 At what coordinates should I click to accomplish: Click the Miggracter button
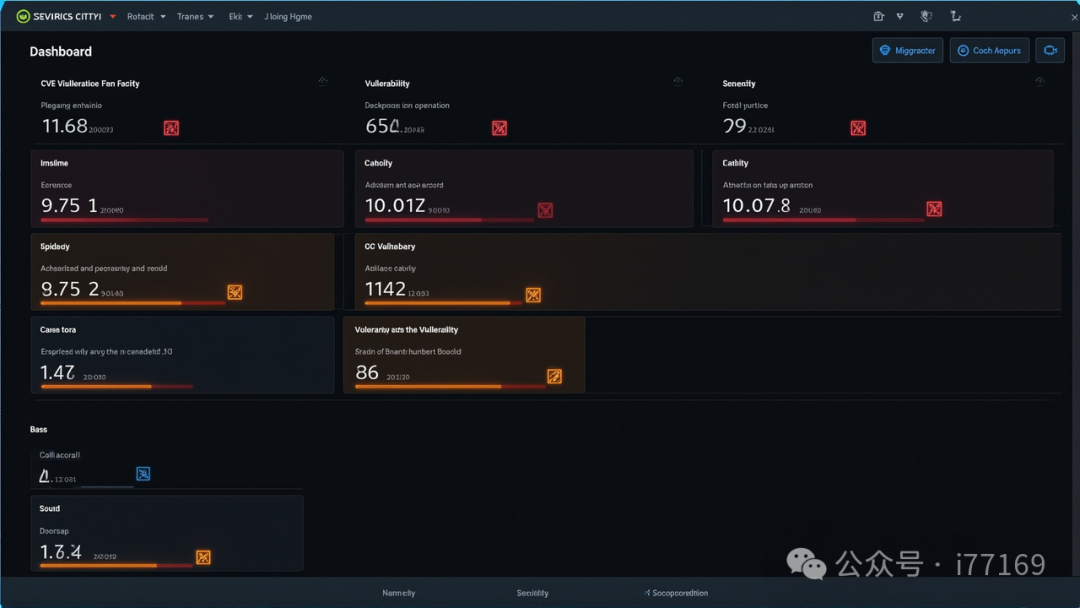(x=907, y=50)
